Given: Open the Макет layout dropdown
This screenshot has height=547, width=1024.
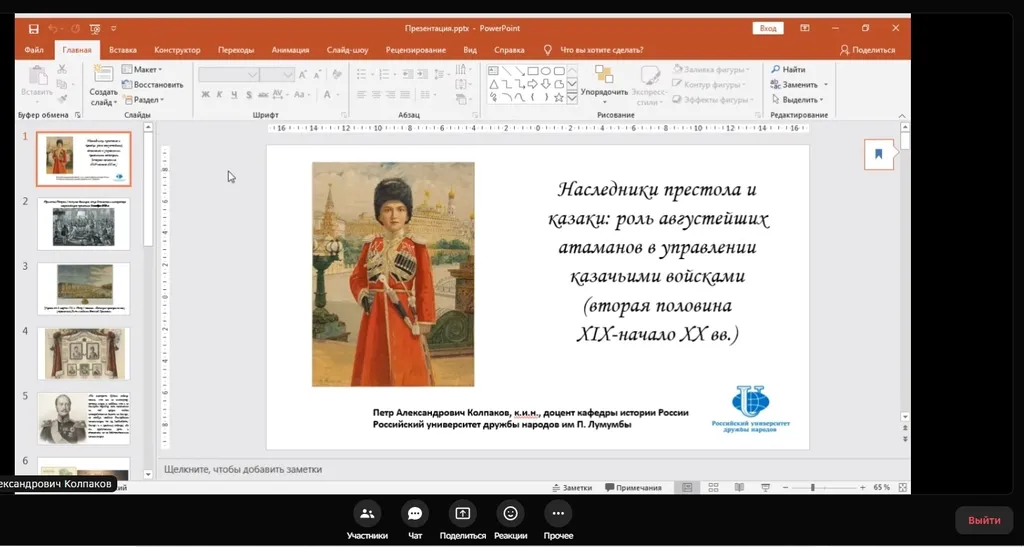Looking at the screenshot, I should (x=142, y=69).
